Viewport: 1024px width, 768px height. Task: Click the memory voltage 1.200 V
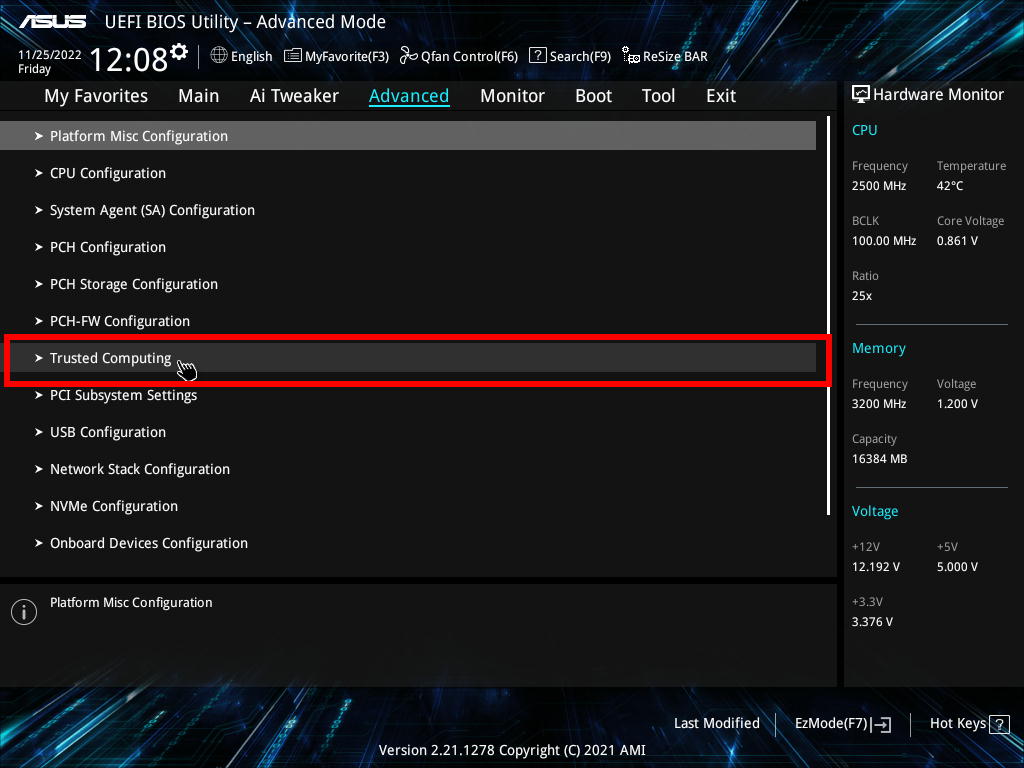tap(957, 404)
